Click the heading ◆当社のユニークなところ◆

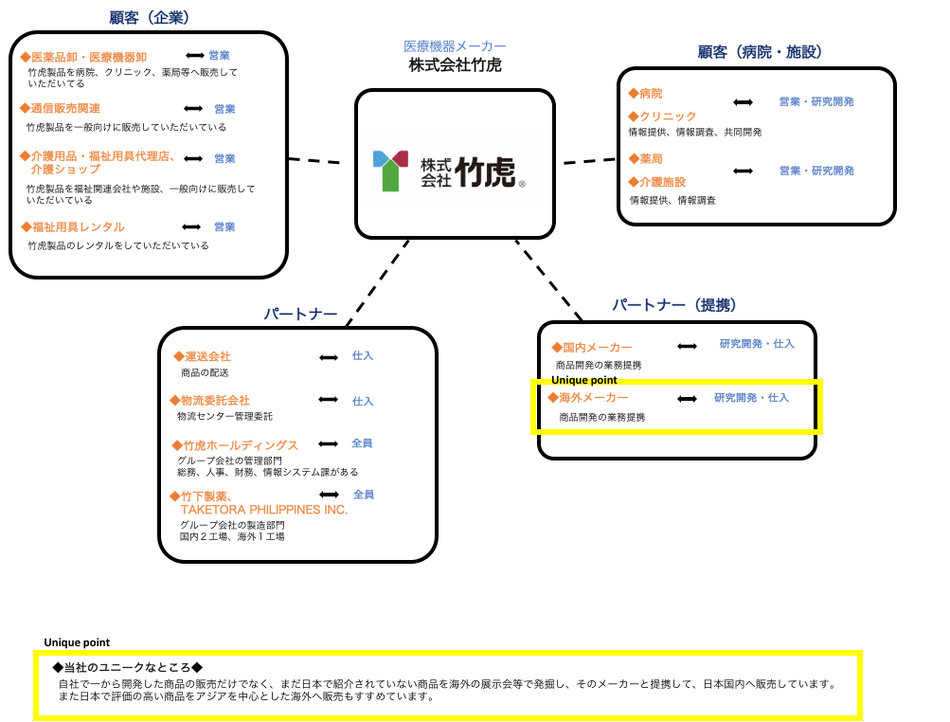pyautogui.click(x=127, y=667)
